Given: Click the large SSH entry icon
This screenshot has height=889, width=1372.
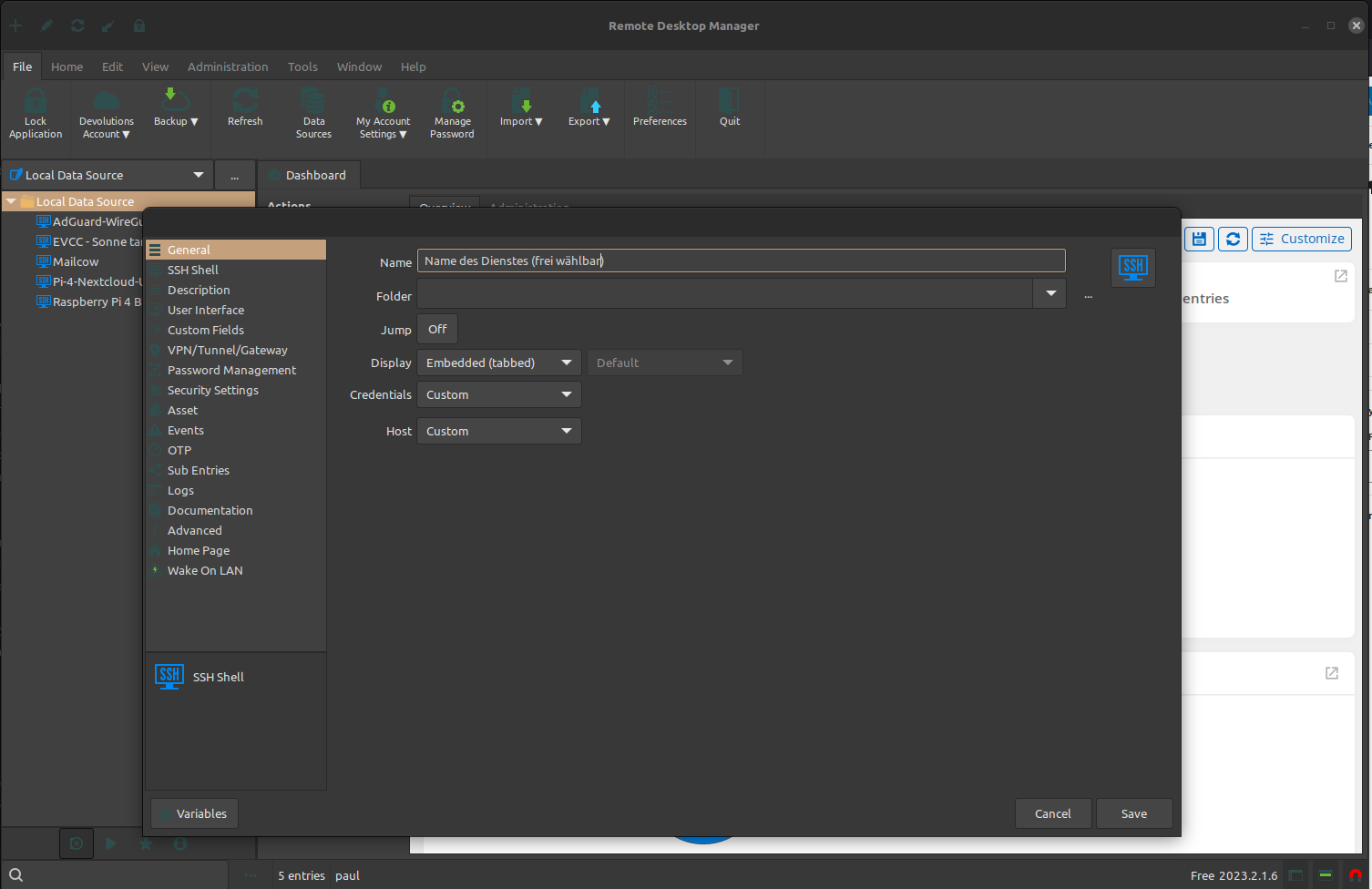Looking at the screenshot, I should click(1132, 267).
